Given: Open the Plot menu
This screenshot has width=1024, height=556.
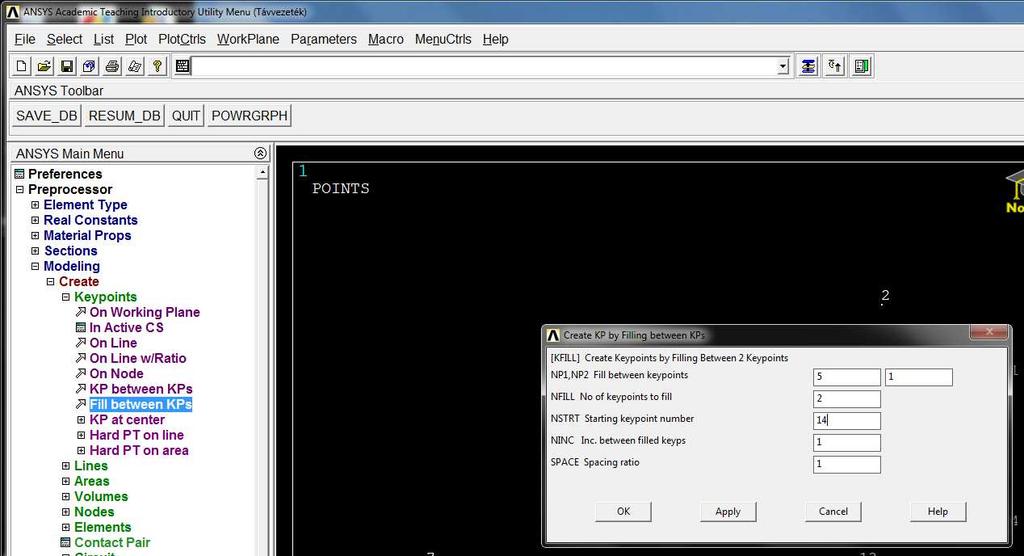Looking at the screenshot, I should pos(136,39).
